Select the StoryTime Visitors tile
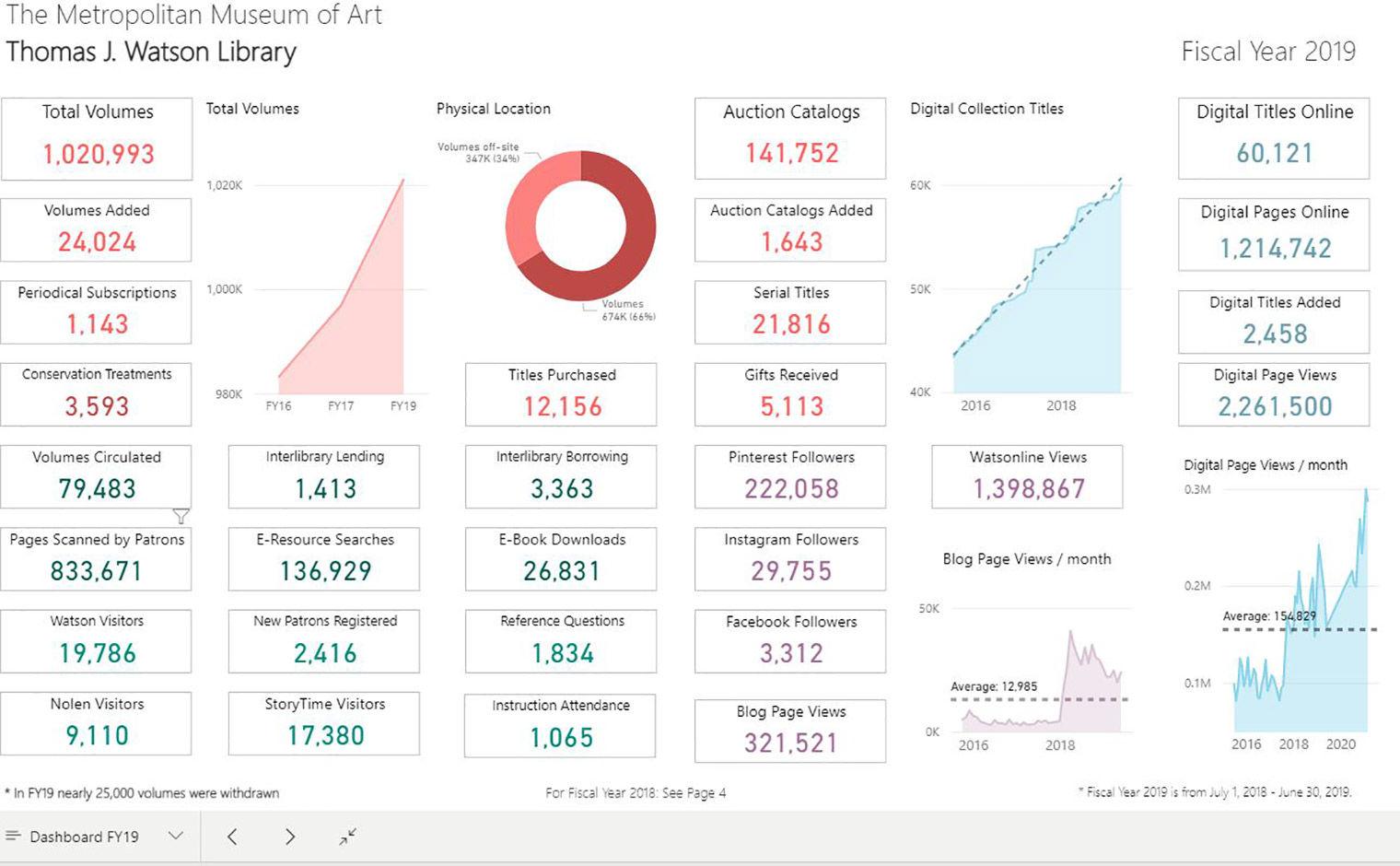Viewport: 1400px width, 866px height. click(x=323, y=722)
